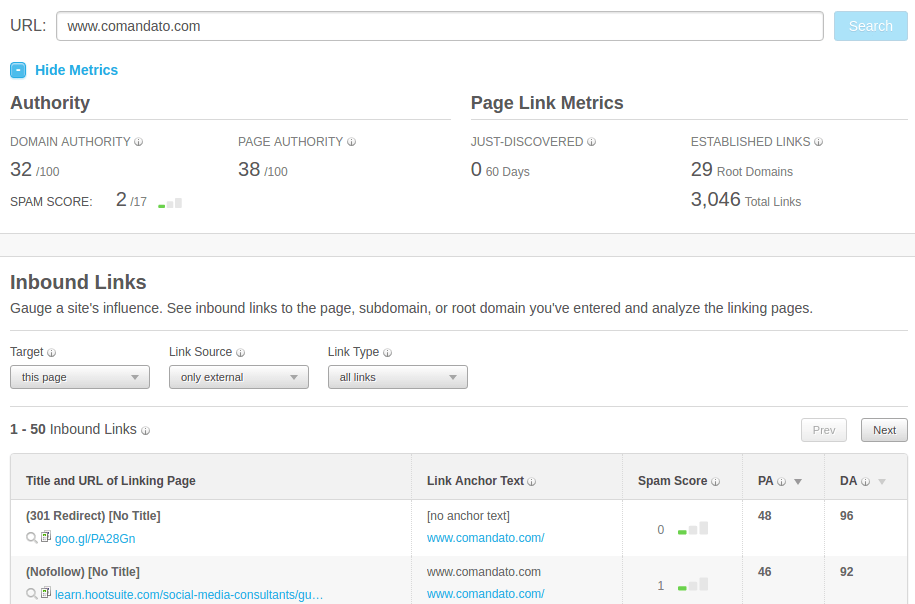Open goo.gl/PA28Gn link
This screenshot has width=915, height=604.
tap(95, 539)
